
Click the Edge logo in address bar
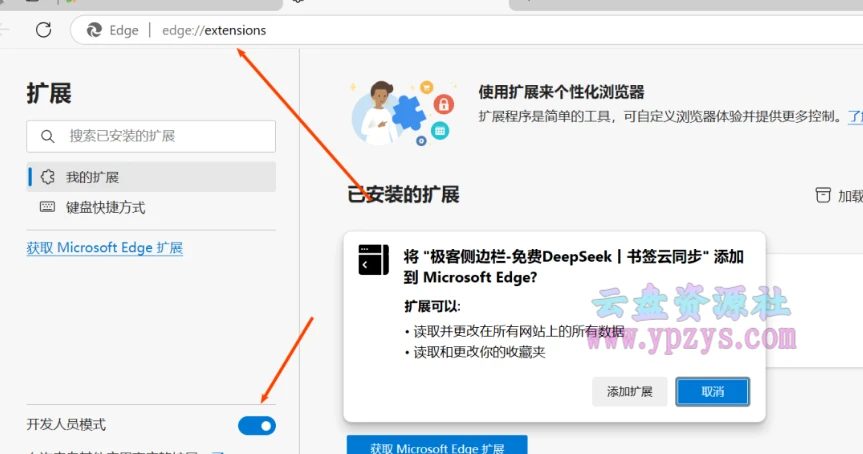95,30
